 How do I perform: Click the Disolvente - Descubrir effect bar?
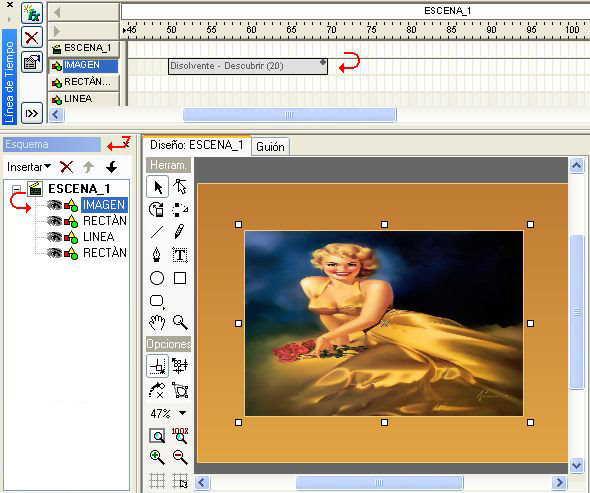(x=248, y=66)
